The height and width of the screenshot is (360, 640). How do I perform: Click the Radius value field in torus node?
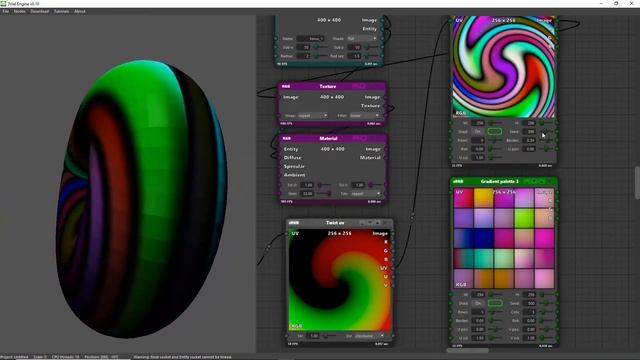tap(304, 56)
